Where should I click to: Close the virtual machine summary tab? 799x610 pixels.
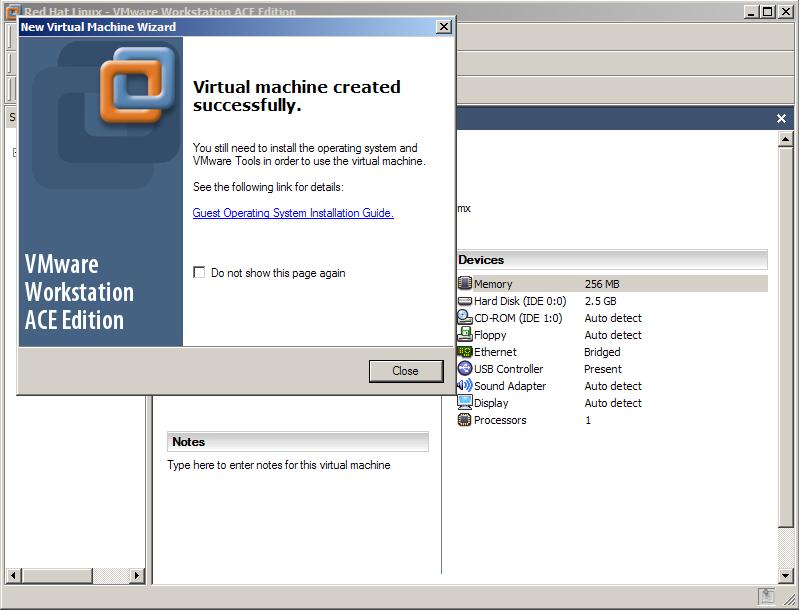[781, 119]
